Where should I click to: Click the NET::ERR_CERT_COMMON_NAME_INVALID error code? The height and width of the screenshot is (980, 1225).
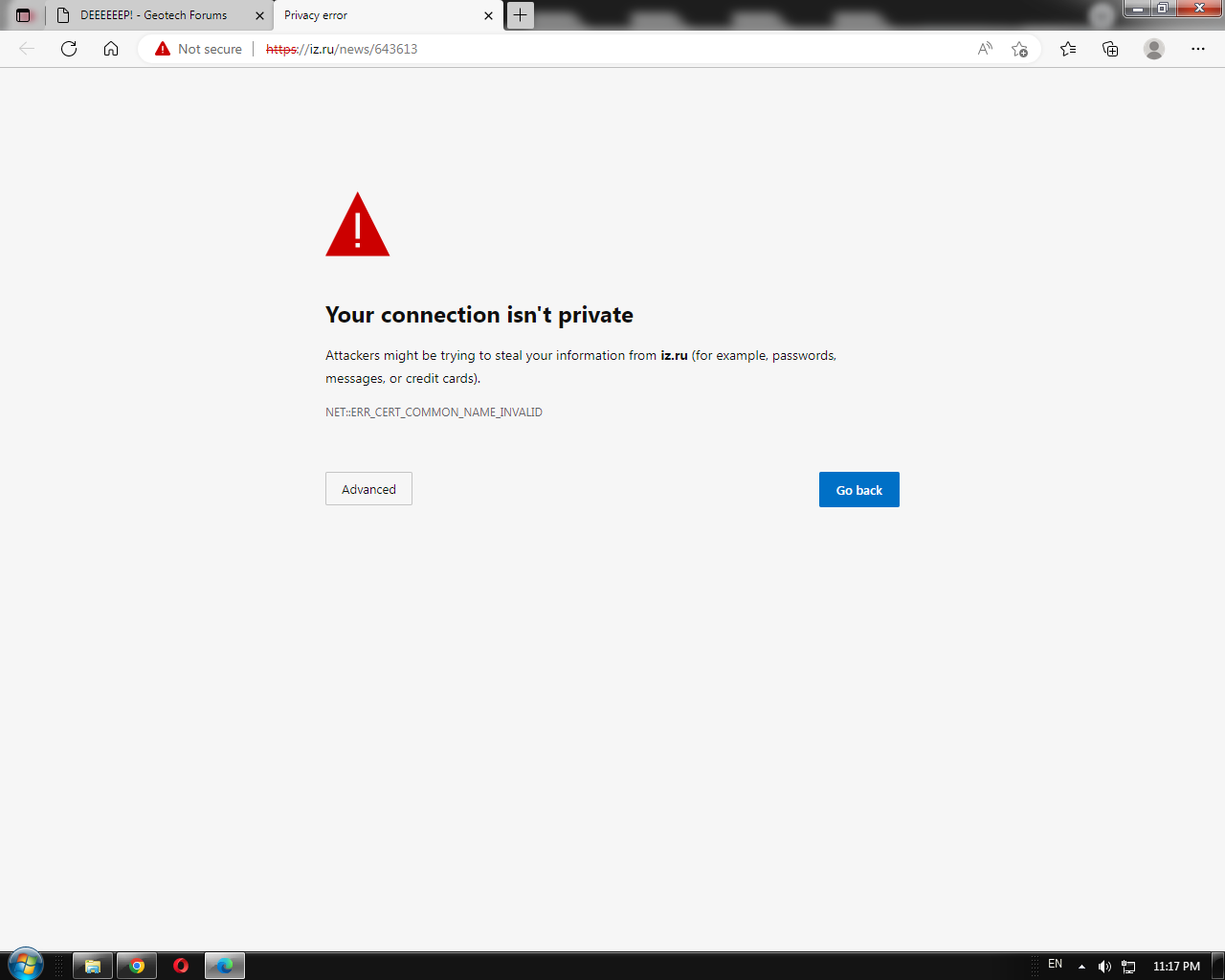pyautogui.click(x=434, y=412)
